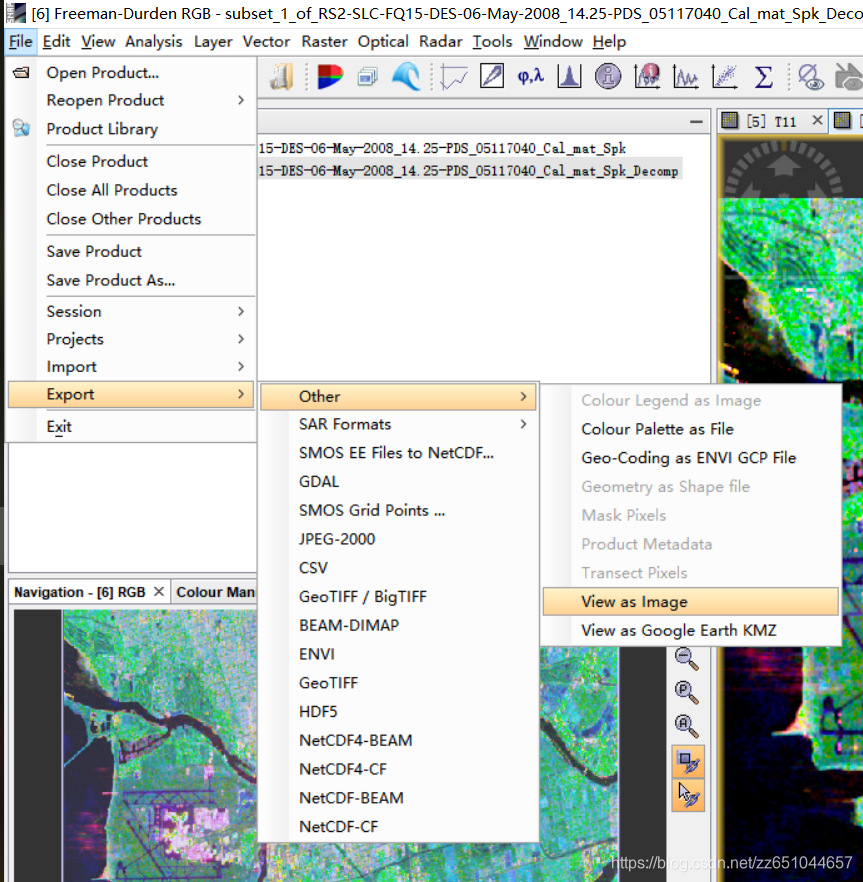Select the polyline drawing tool icon

[x=453, y=76]
